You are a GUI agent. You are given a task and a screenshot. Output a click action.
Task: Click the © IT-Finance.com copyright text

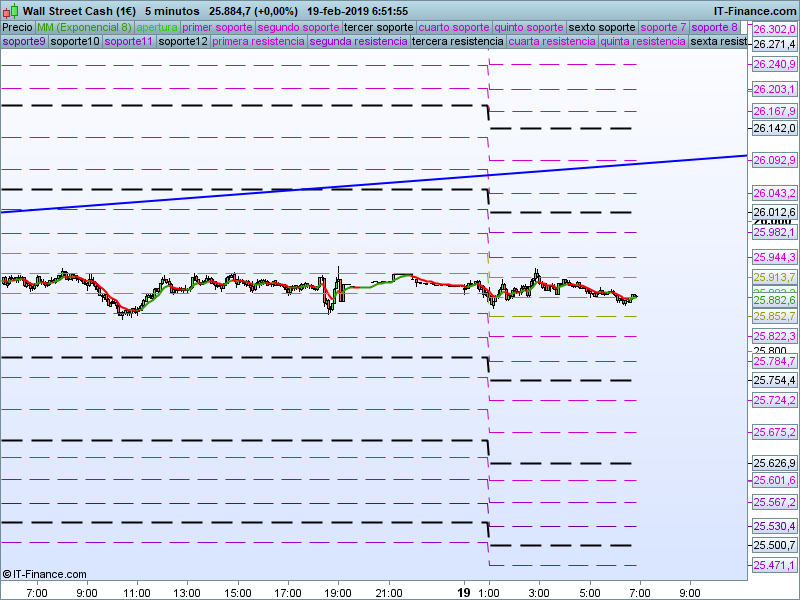click(46, 574)
